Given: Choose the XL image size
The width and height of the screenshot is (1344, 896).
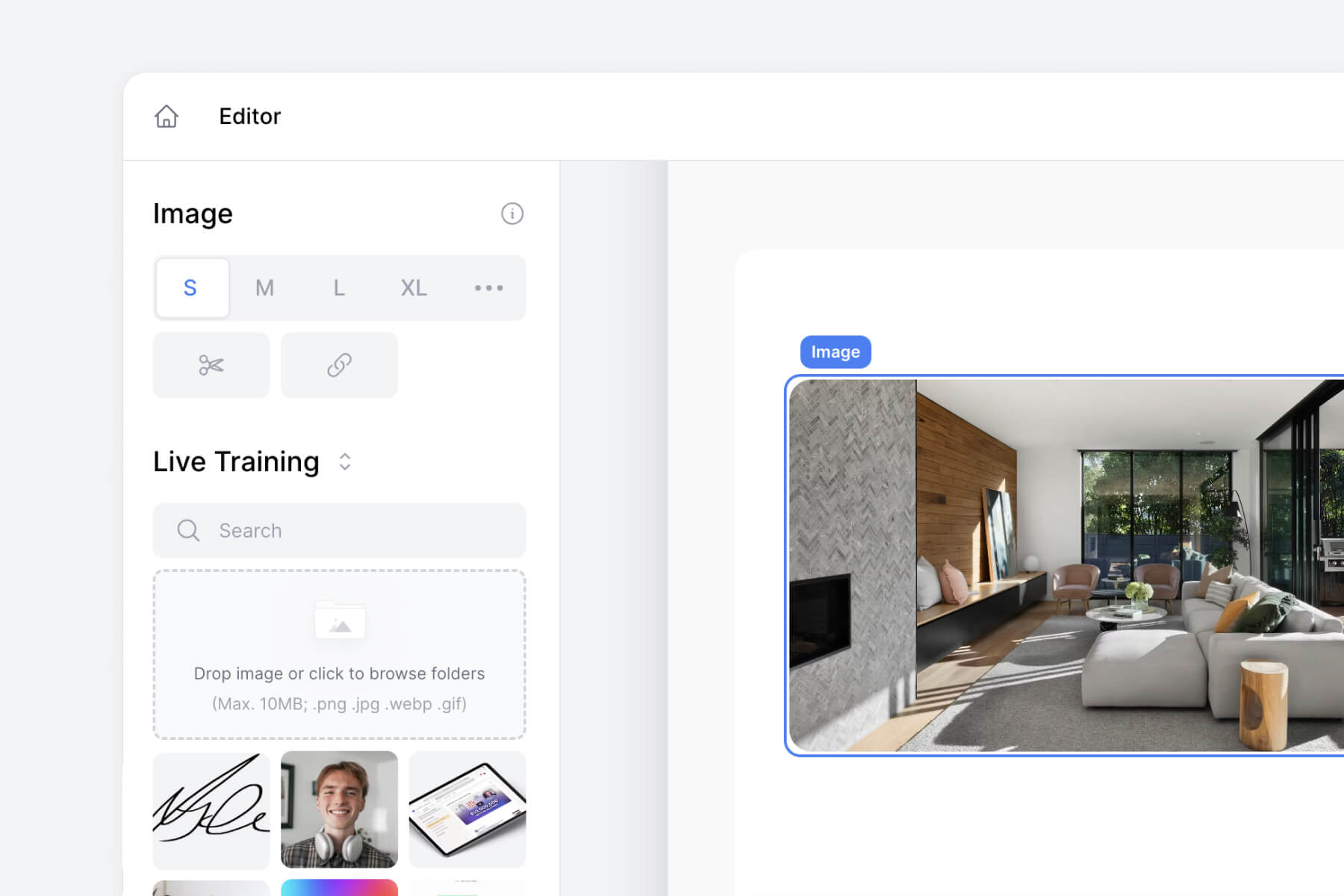Looking at the screenshot, I should [x=414, y=288].
